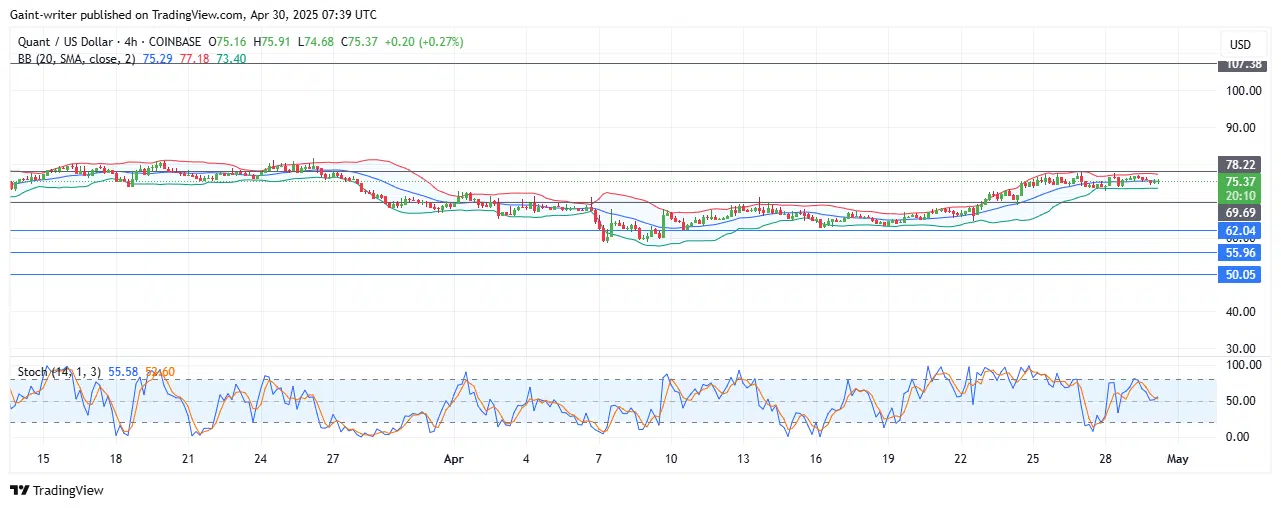Click the May label on the time axis
1281x508 pixels.
[1177, 459]
